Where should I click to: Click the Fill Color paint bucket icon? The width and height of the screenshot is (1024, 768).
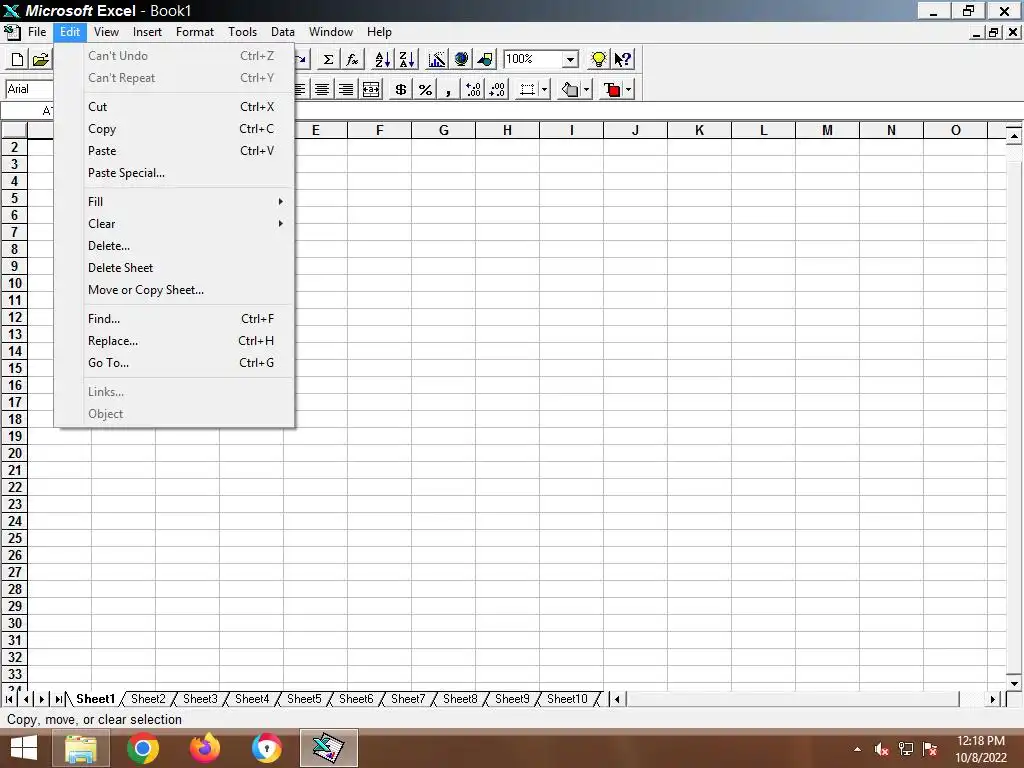coord(570,89)
